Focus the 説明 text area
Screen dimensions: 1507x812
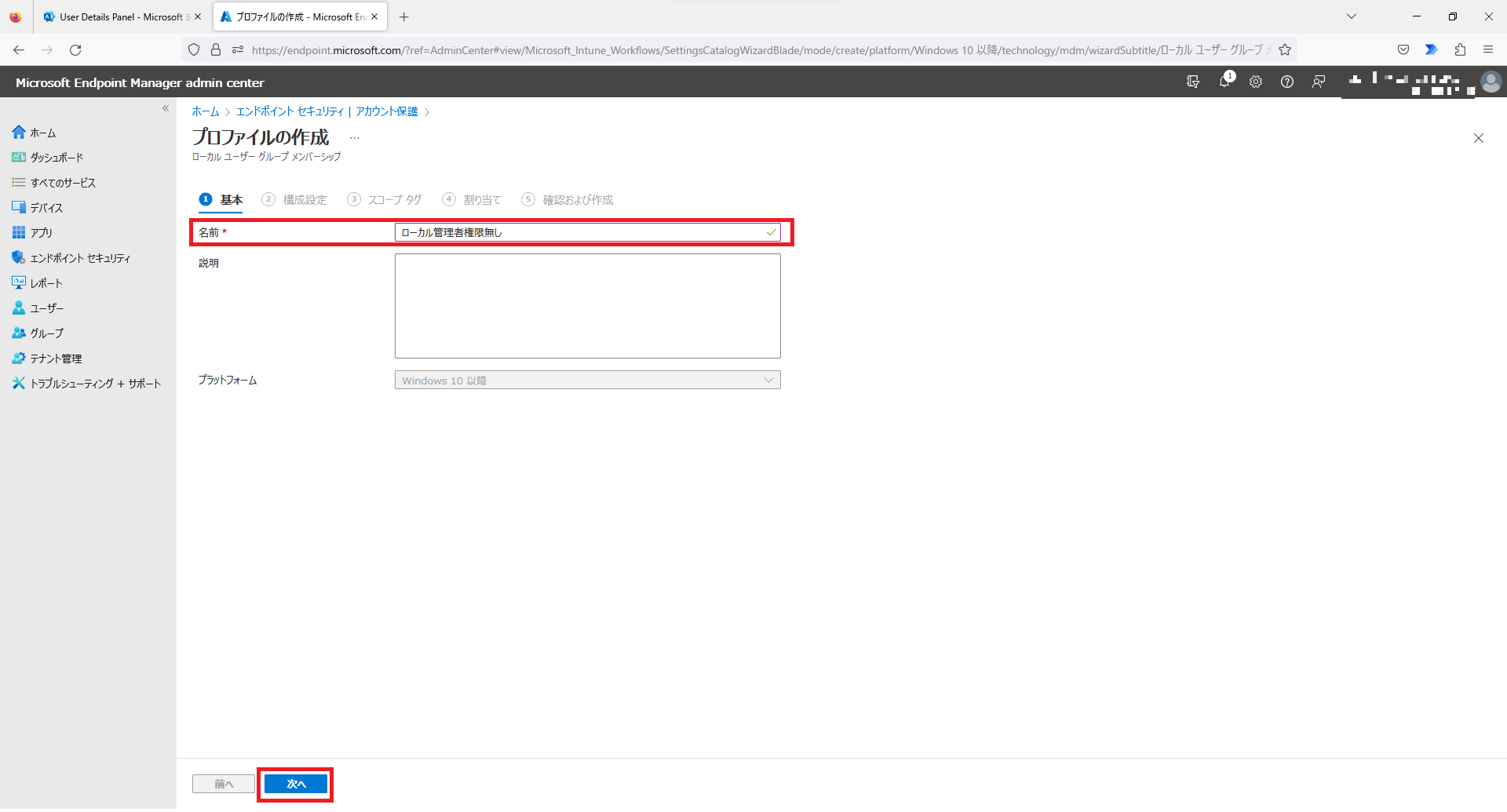[587, 306]
